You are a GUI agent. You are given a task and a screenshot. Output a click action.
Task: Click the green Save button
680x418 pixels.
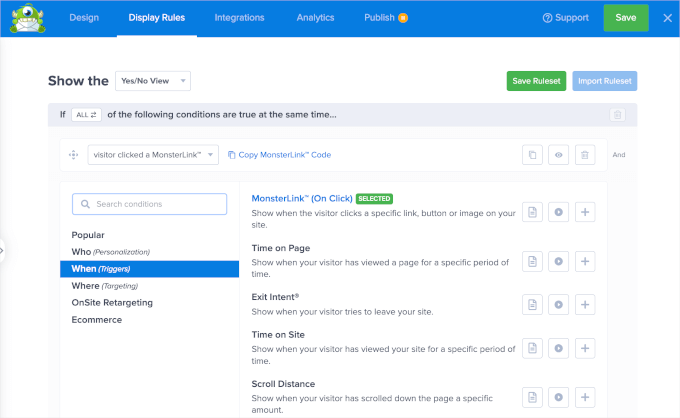click(x=626, y=18)
